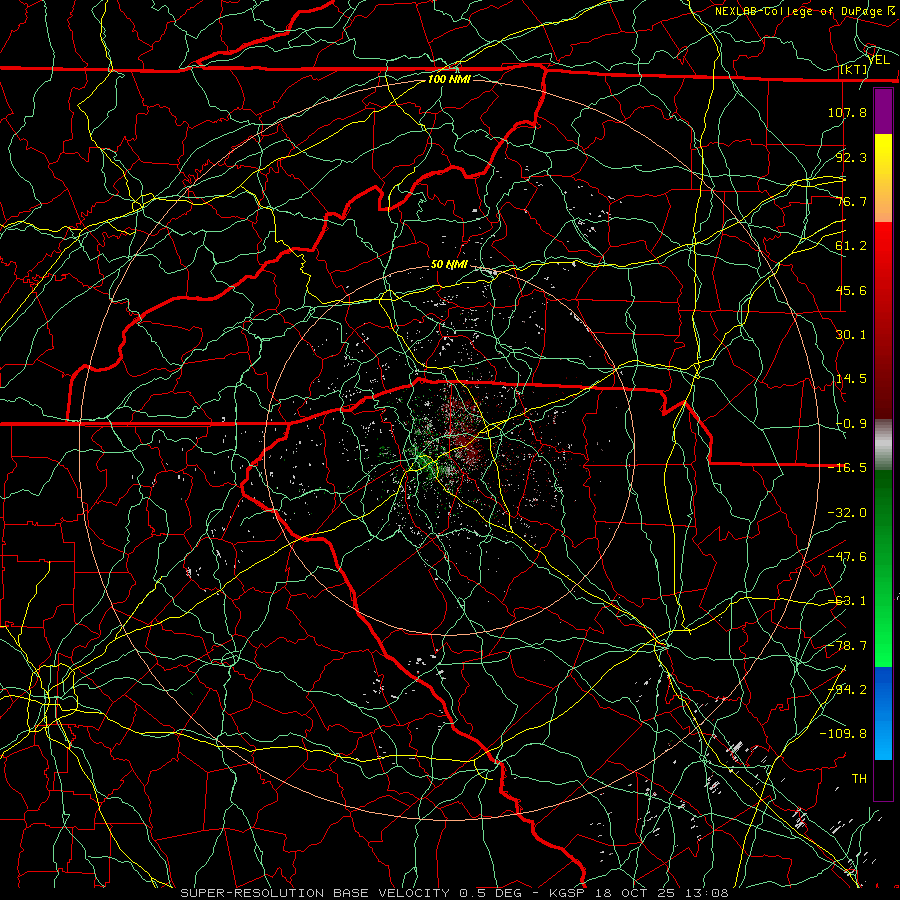Click the [KT] units label
Viewport: 900px width, 900px height.
click(x=854, y=69)
